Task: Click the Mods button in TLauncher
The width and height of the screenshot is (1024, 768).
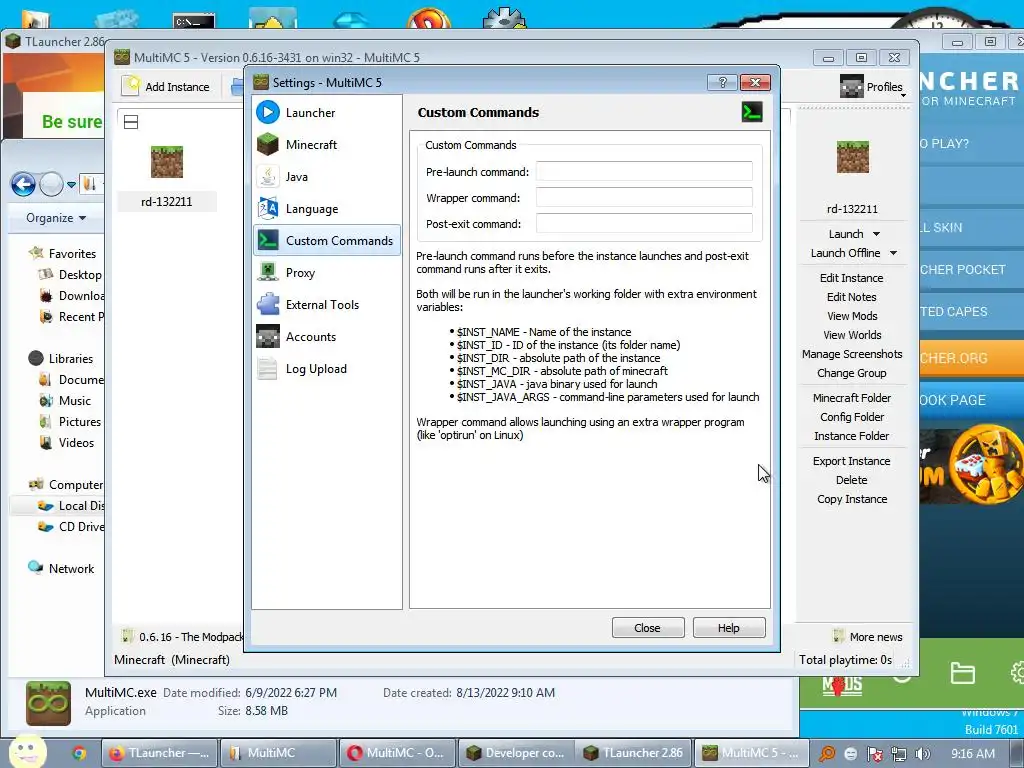Action: pos(842,685)
